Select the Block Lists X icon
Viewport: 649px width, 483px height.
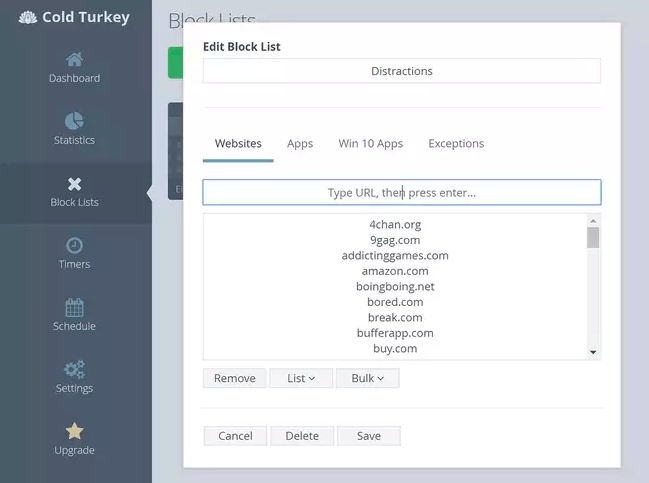tap(75, 184)
